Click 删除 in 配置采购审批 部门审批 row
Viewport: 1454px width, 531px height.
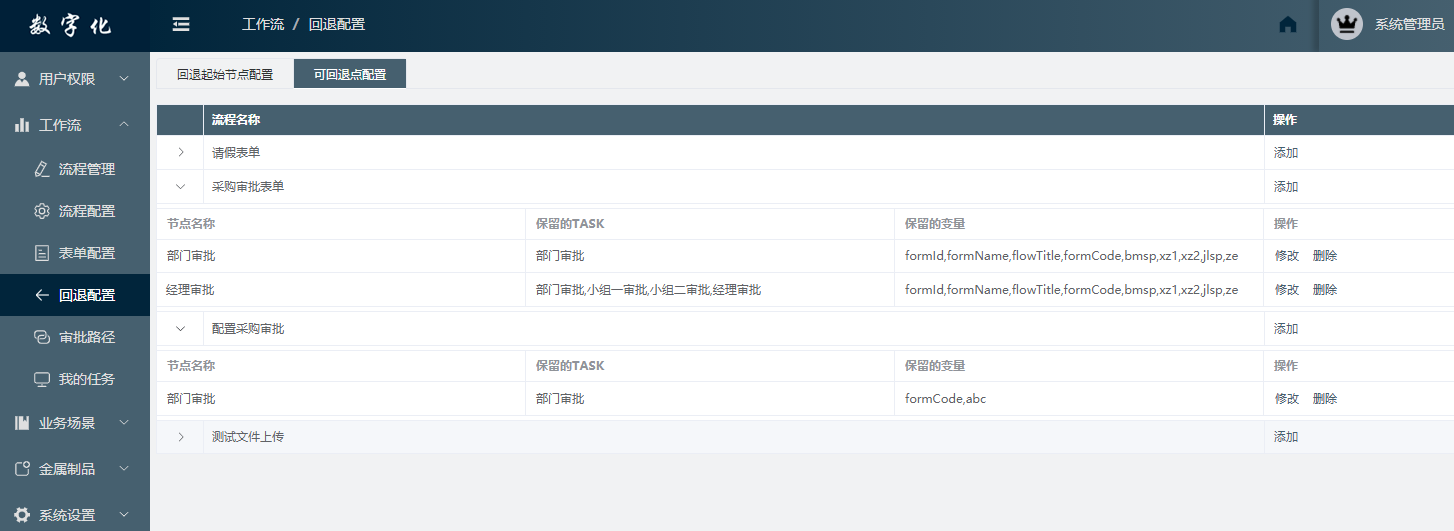1325,399
